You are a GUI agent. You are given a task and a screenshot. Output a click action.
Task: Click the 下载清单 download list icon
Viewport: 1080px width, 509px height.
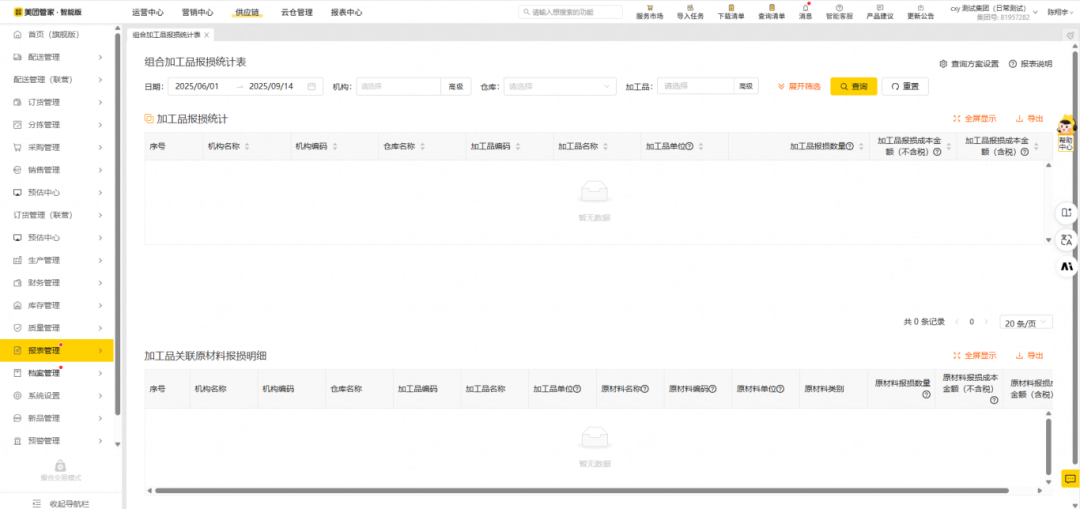click(731, 8)
